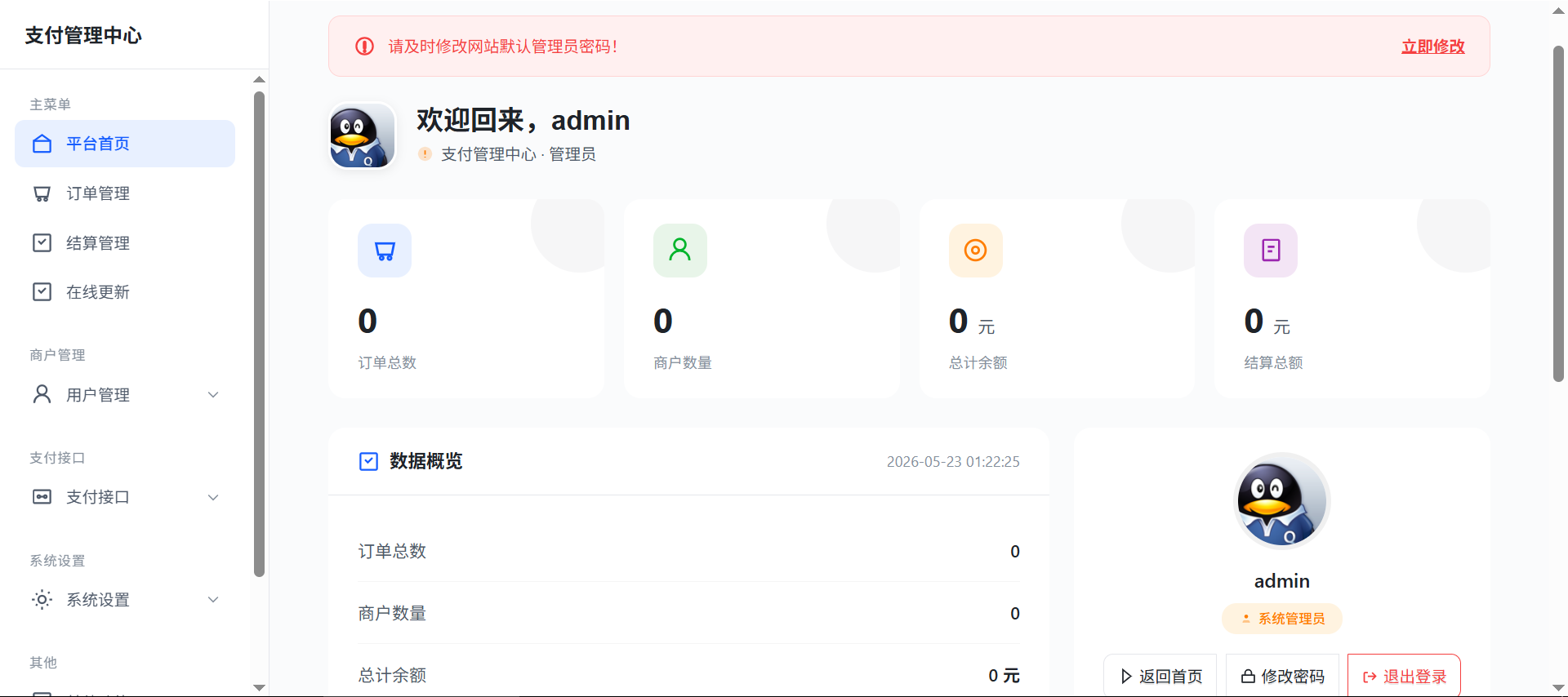Screen dimensions: 1568x697
Task: Click the checkbox icon beside 在线更新
Action: pos(42,291)
